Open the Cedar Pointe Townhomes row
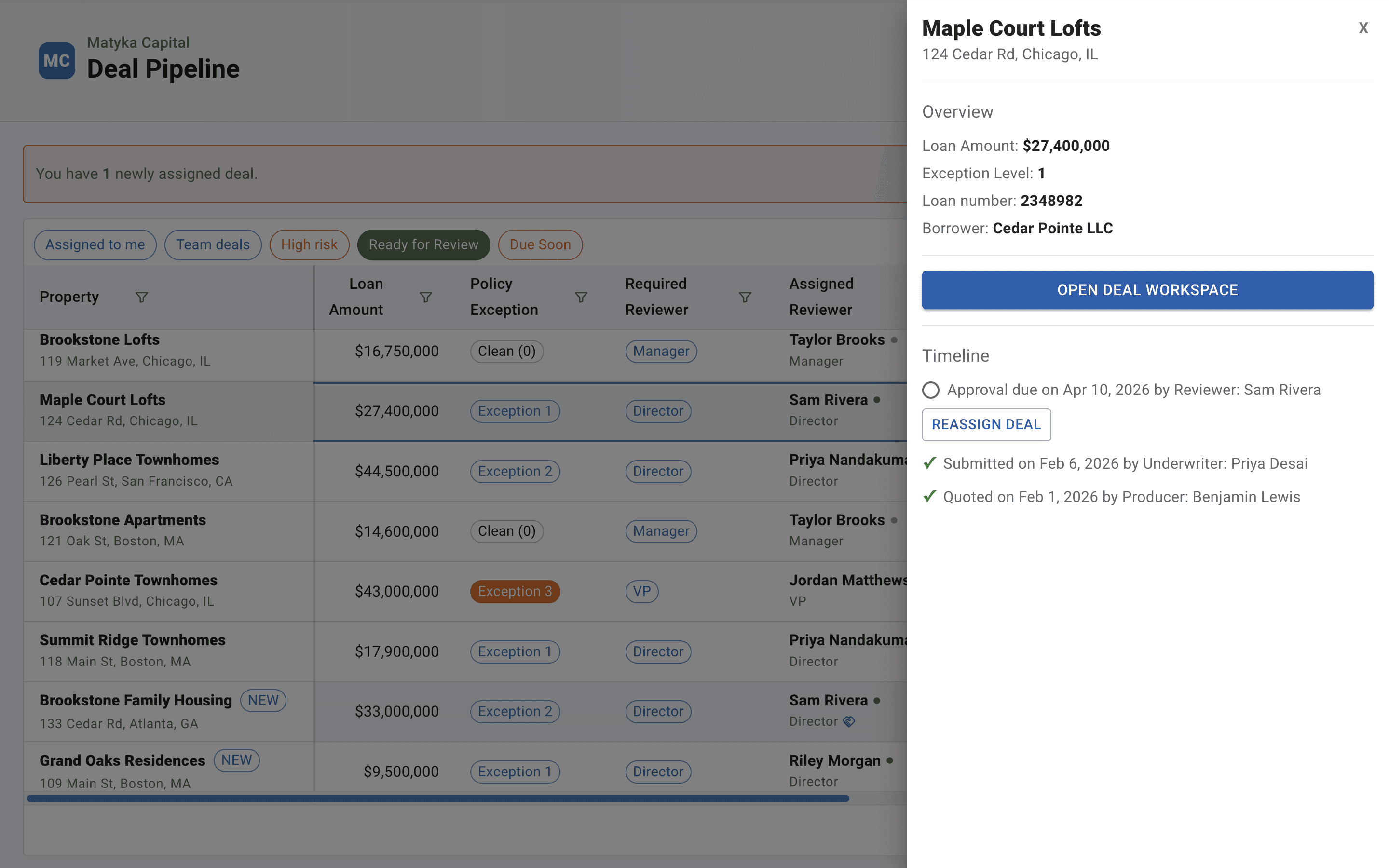This screenshot has height=868, width=1389. [129, 581]
